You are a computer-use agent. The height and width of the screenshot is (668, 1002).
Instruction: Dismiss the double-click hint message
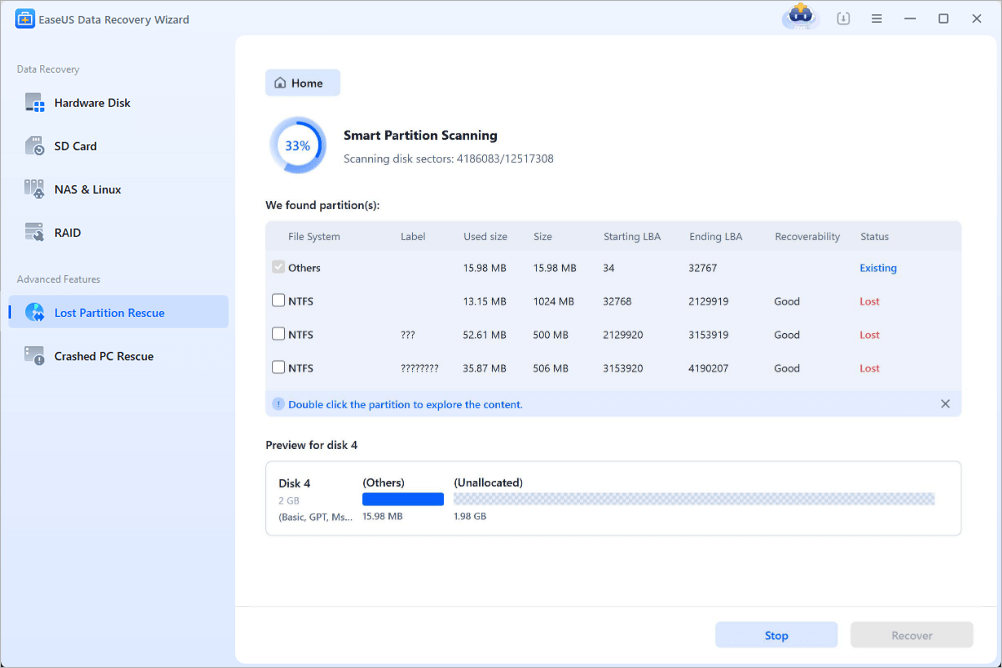click(945, 404)
